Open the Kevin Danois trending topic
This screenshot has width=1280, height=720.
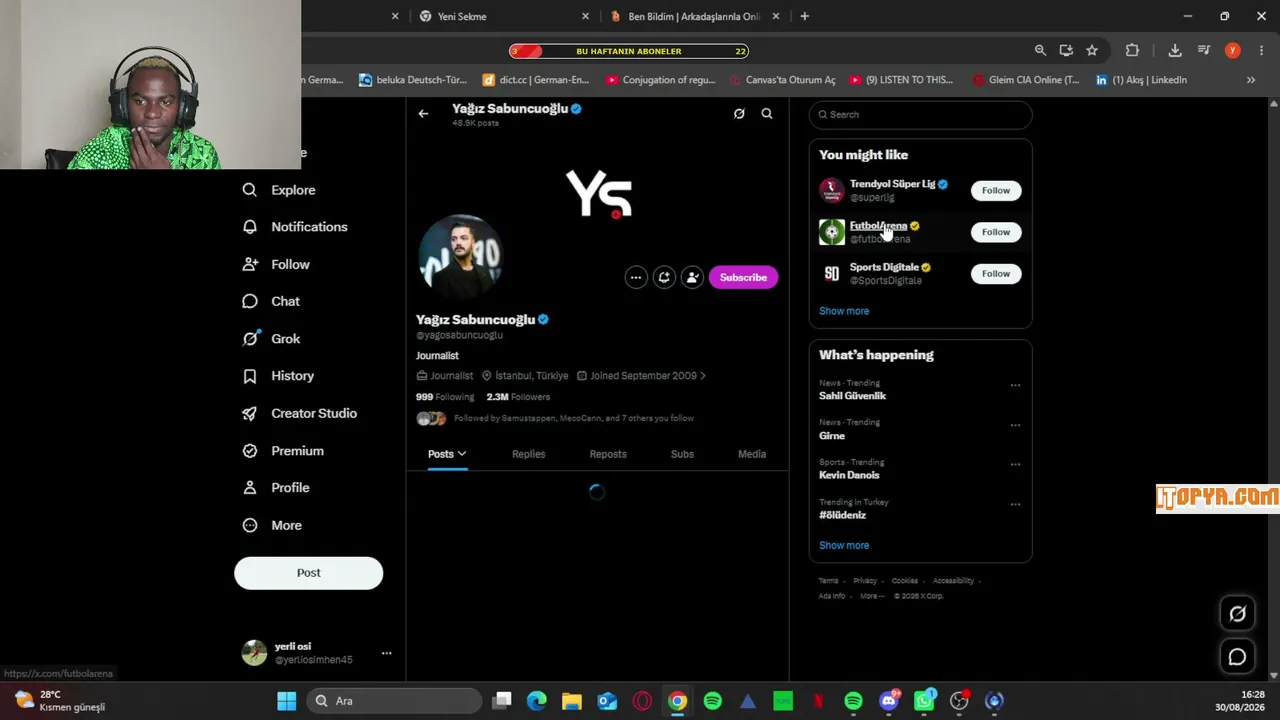tap(849, 475)
